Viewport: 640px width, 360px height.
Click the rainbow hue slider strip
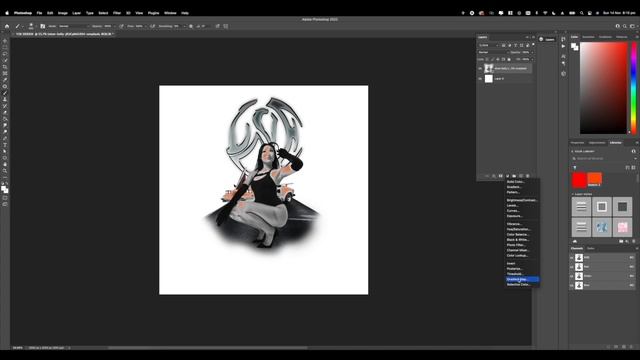633,88
